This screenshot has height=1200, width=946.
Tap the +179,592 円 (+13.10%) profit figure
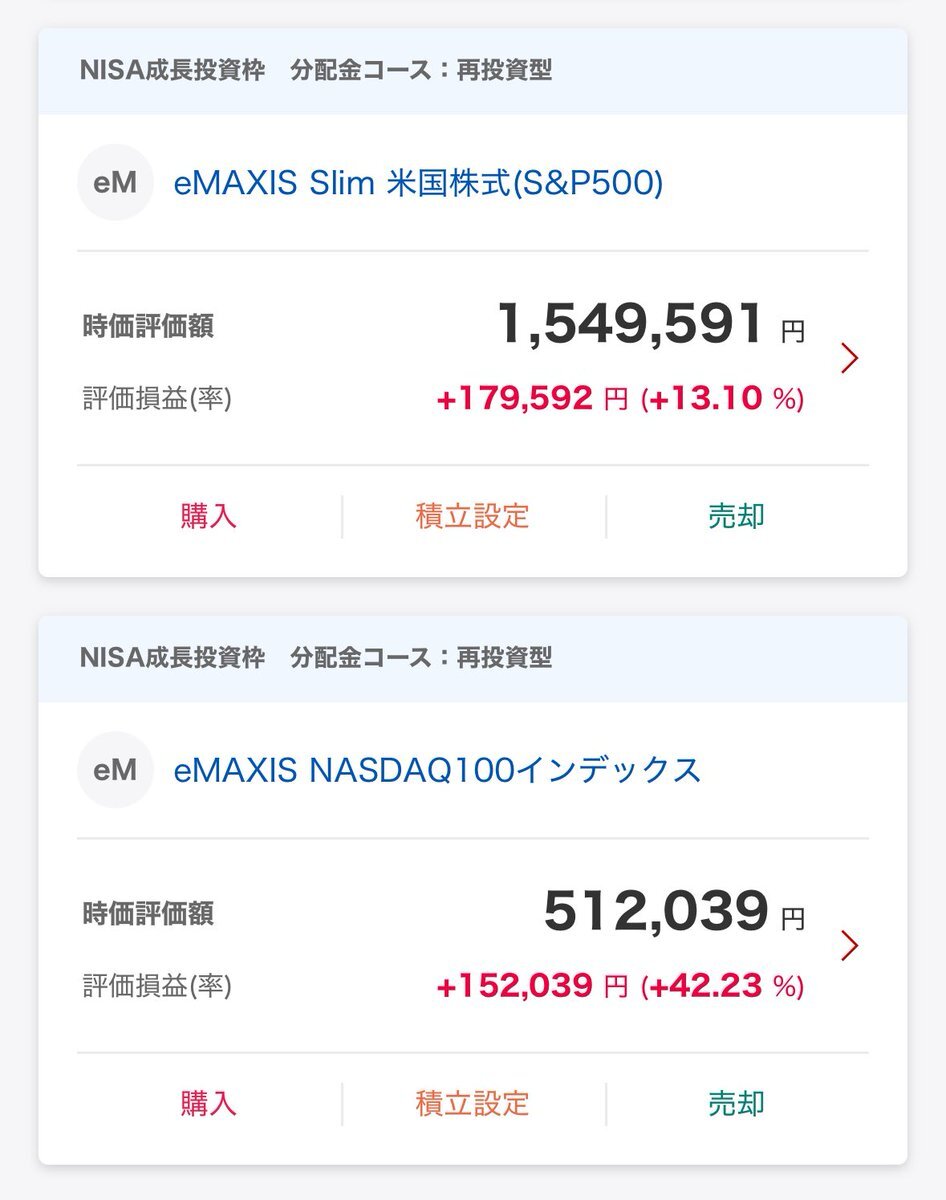(620, 400)
